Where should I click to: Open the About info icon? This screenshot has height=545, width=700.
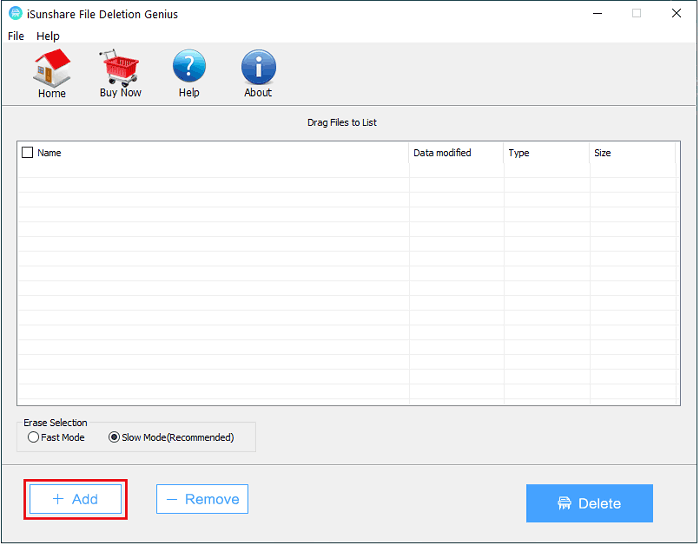pos(258,67)
